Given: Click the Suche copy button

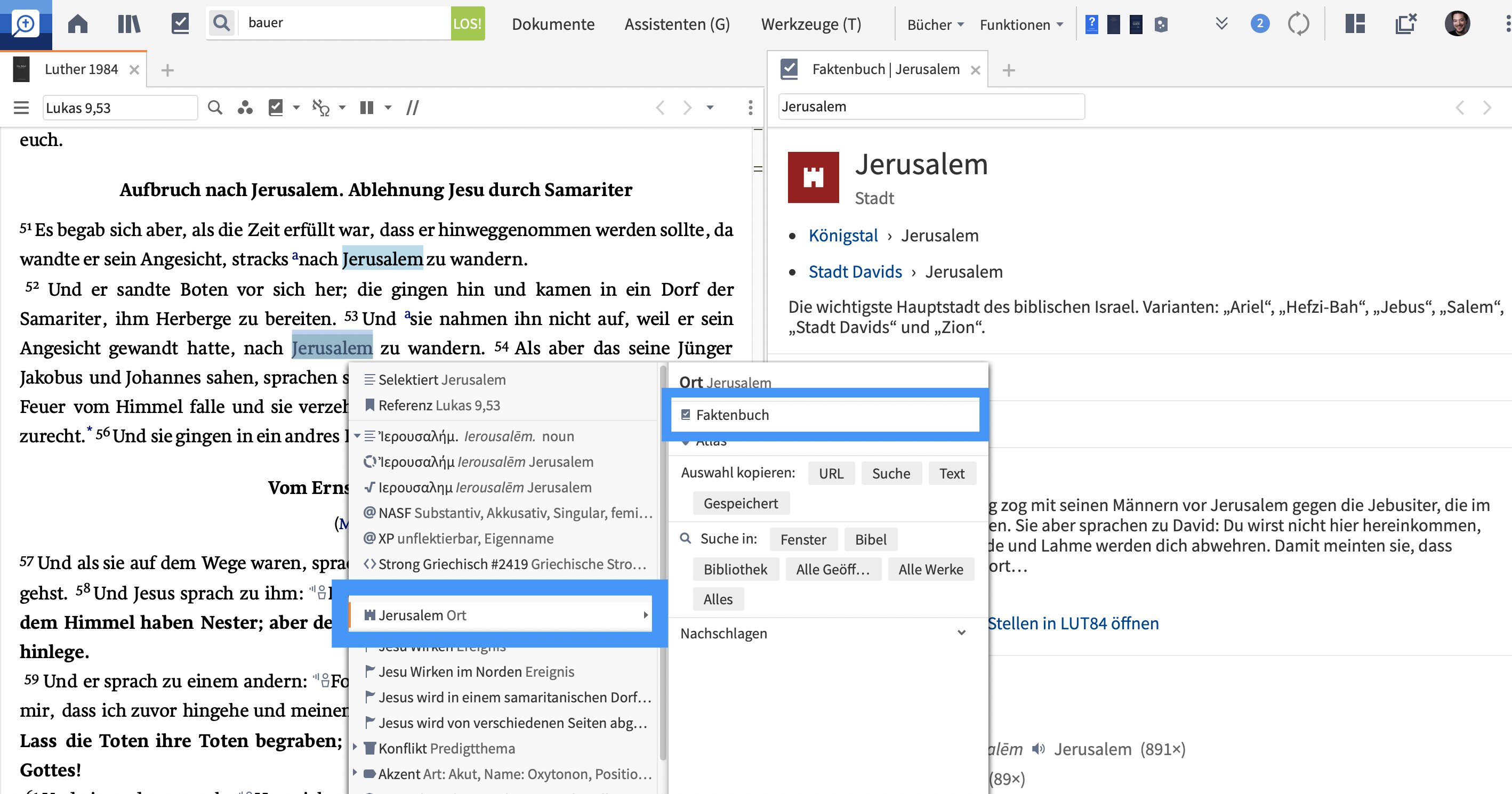Looking at the screenshot, I should (891, 474).
